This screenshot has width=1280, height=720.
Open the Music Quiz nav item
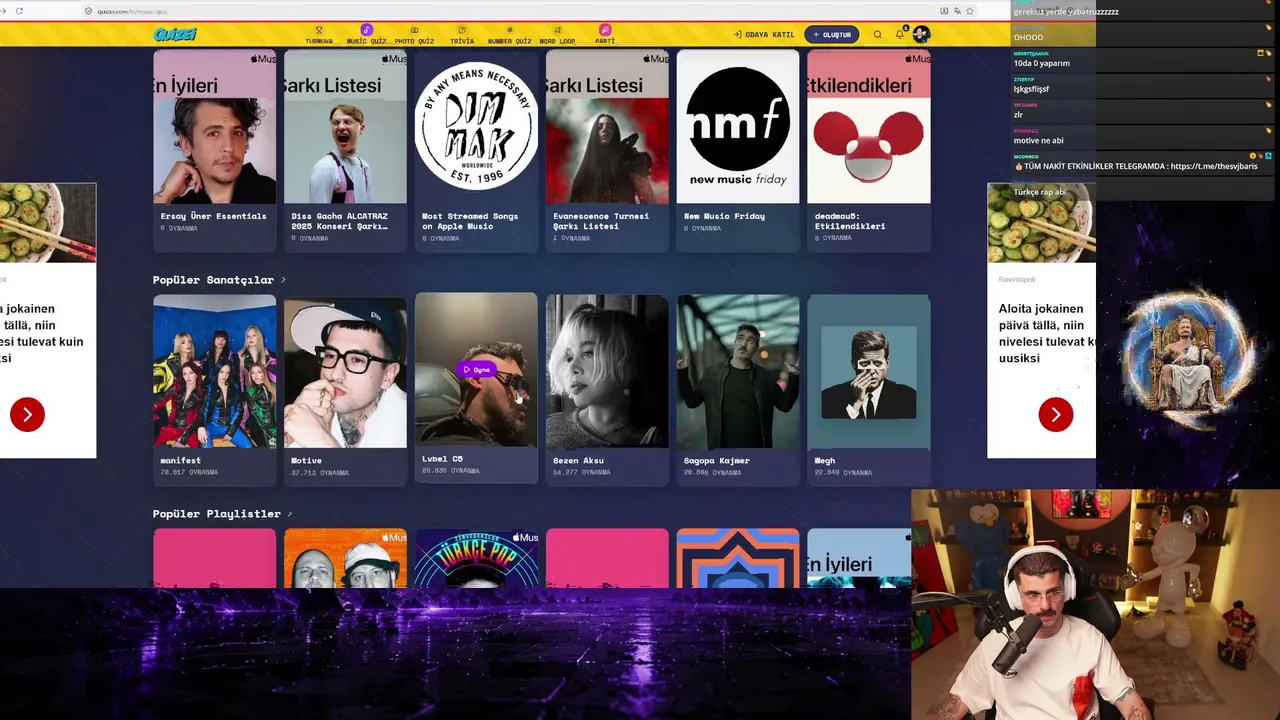pyautogui.click(x=366, y=35)
